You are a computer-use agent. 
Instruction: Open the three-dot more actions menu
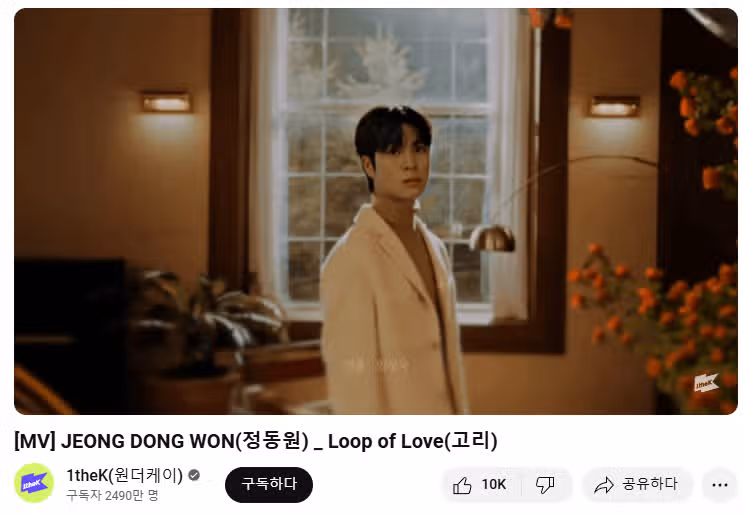[720, 485]
